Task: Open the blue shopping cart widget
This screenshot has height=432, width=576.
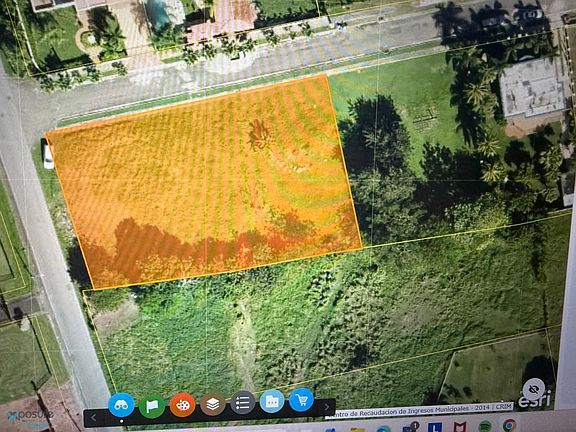Action: [301, 400]
